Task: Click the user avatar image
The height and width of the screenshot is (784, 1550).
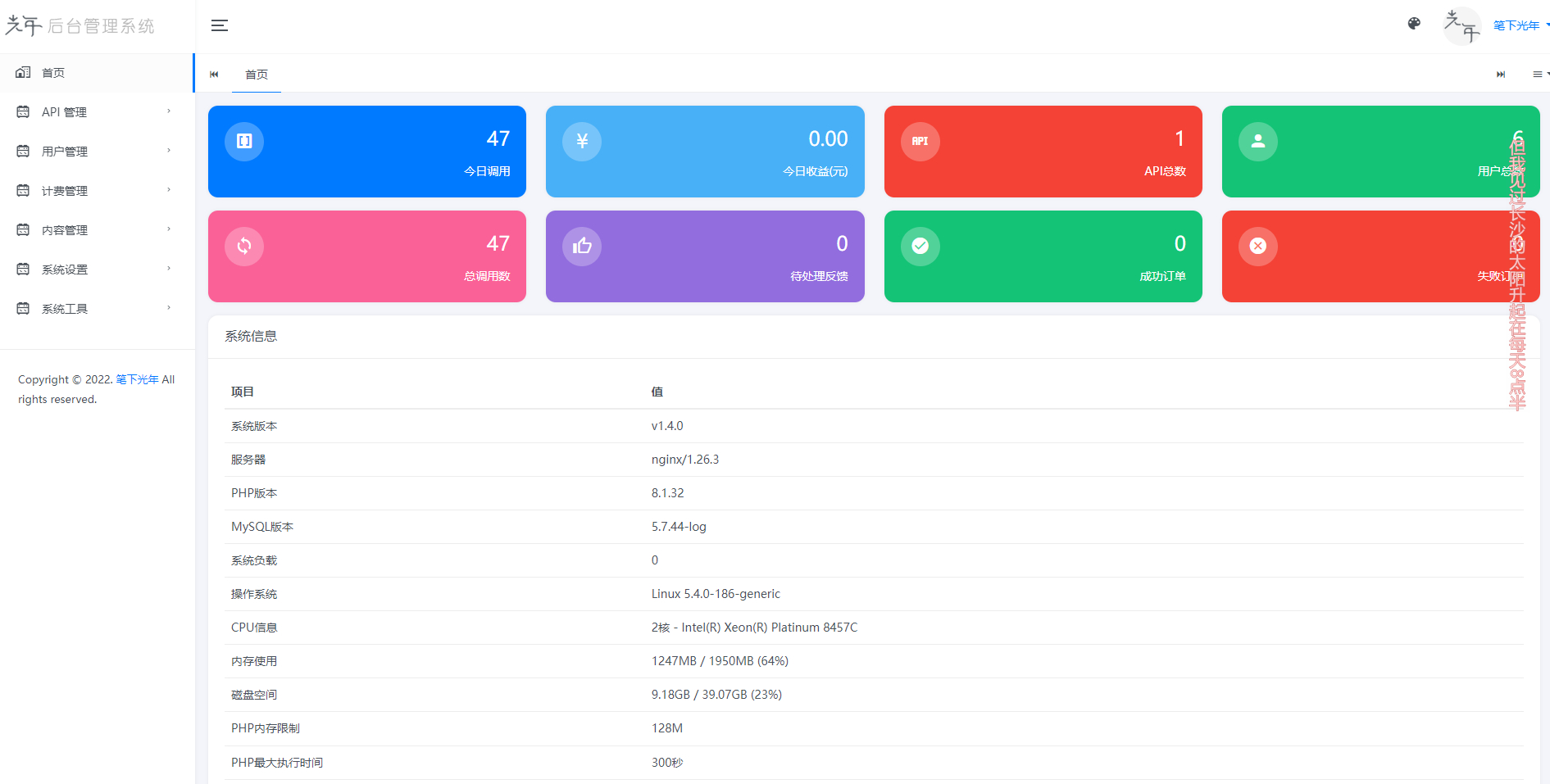Action: point(1461,26)
